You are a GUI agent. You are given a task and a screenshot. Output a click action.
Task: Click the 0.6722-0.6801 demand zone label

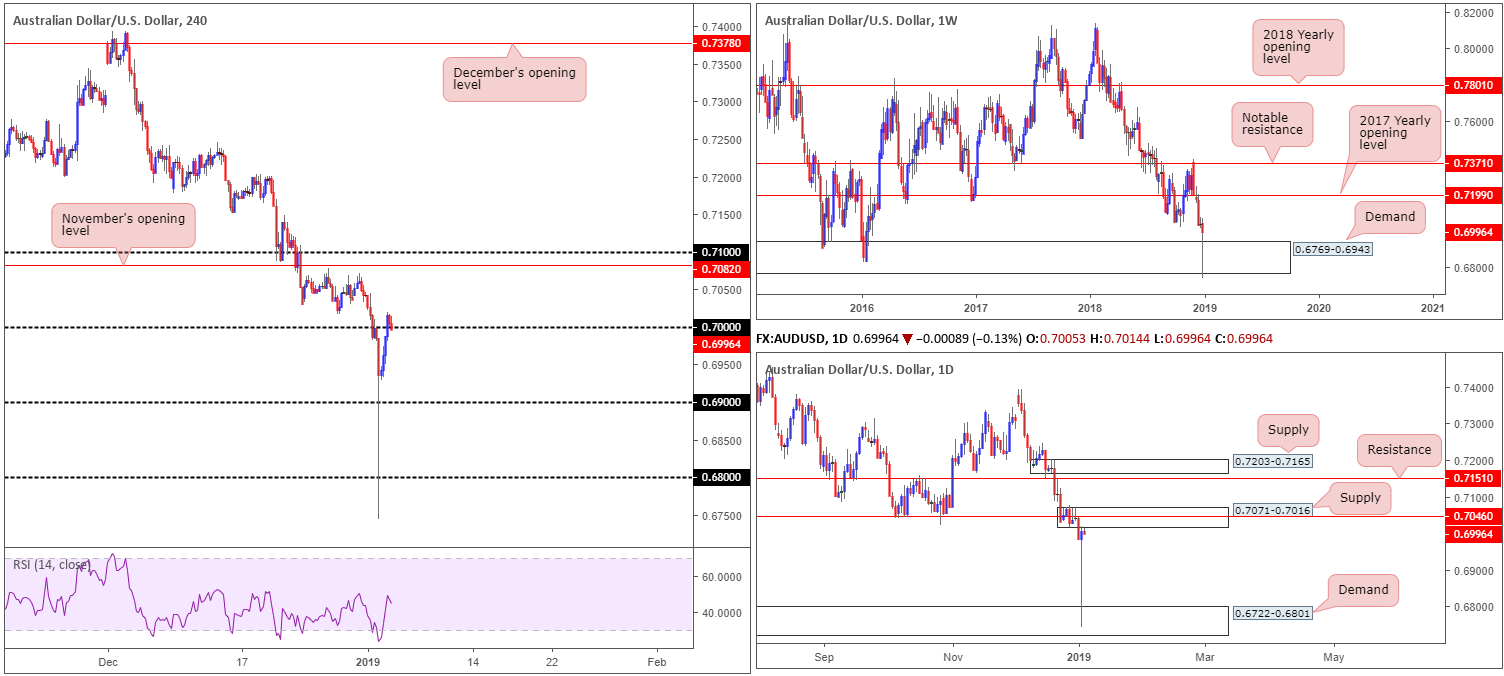tap(1272, 613)
